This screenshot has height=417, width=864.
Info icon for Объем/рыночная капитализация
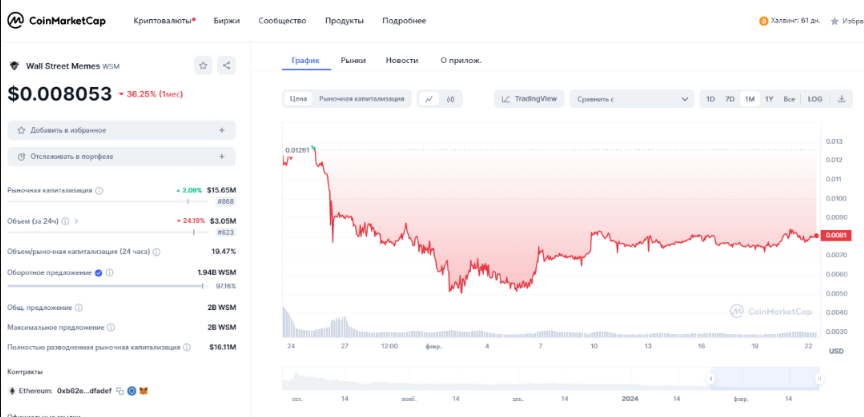click(x=156, y=252)
